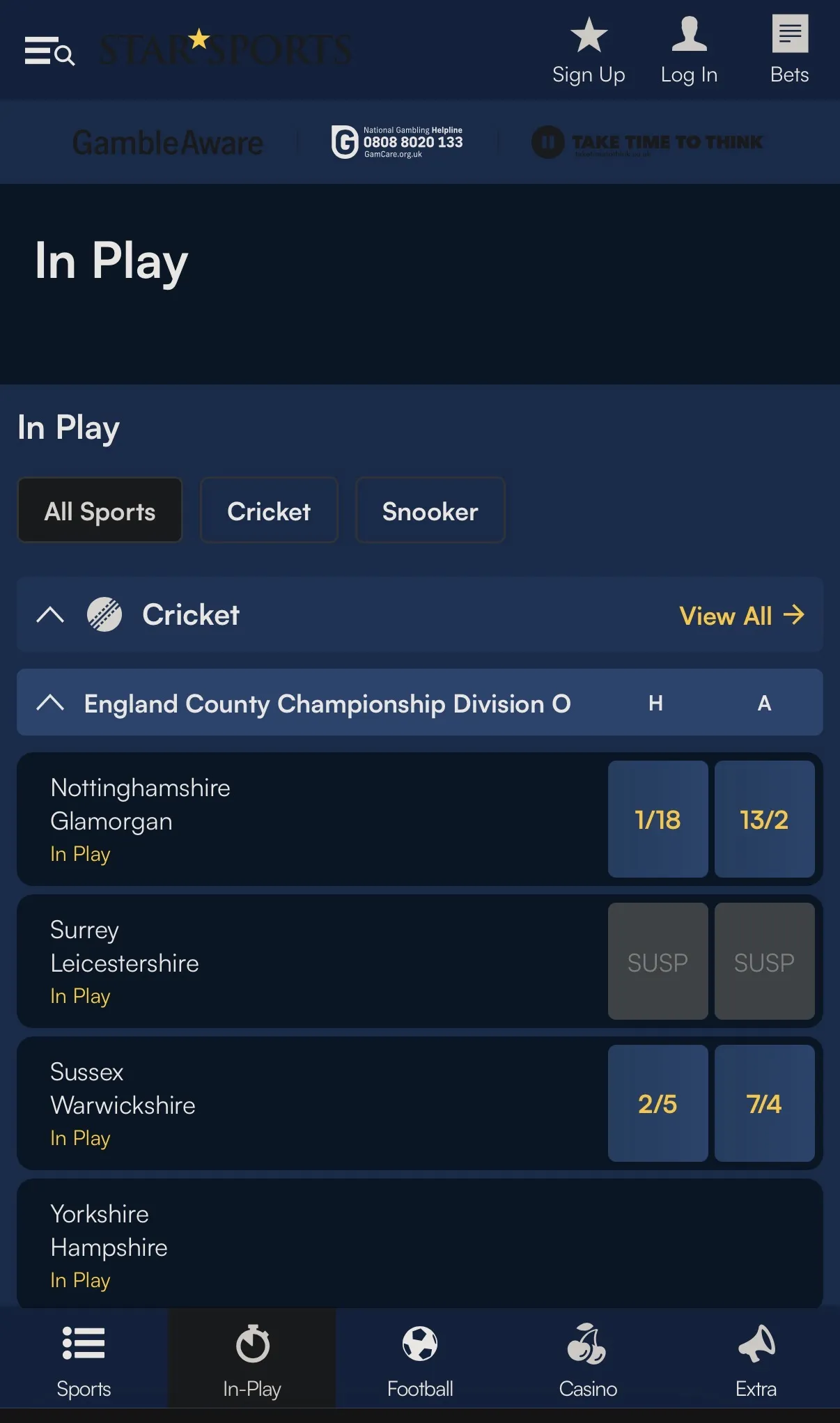Open the Take Time To Think banner
The width and height of the screenshot is (840, 1423).
[648, 141]
